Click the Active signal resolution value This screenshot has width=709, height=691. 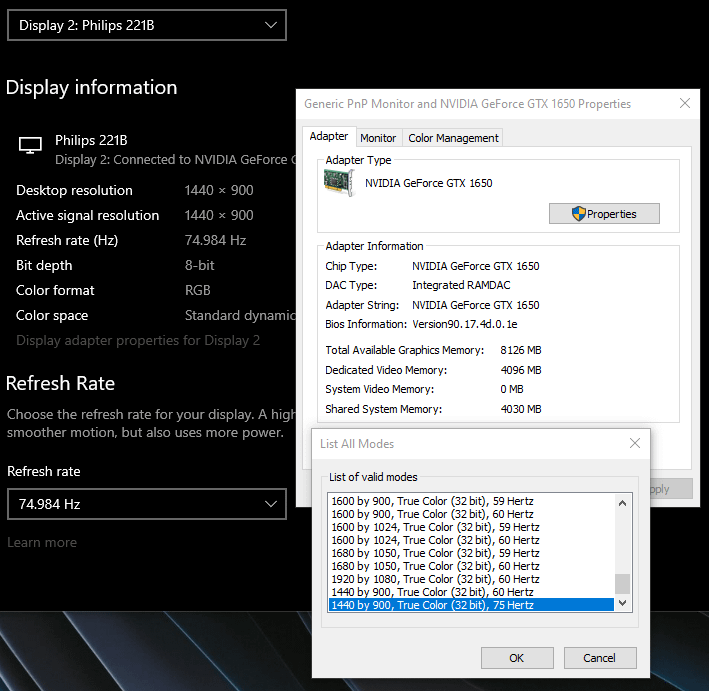[219, 215]
